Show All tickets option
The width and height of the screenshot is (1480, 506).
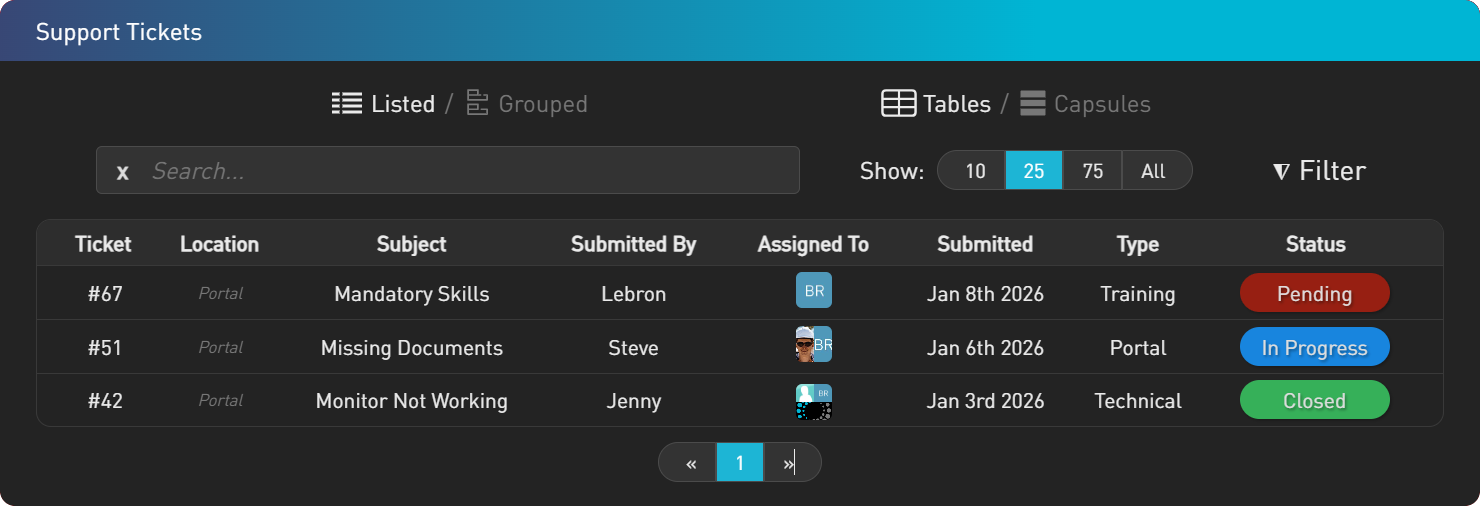1153,171
